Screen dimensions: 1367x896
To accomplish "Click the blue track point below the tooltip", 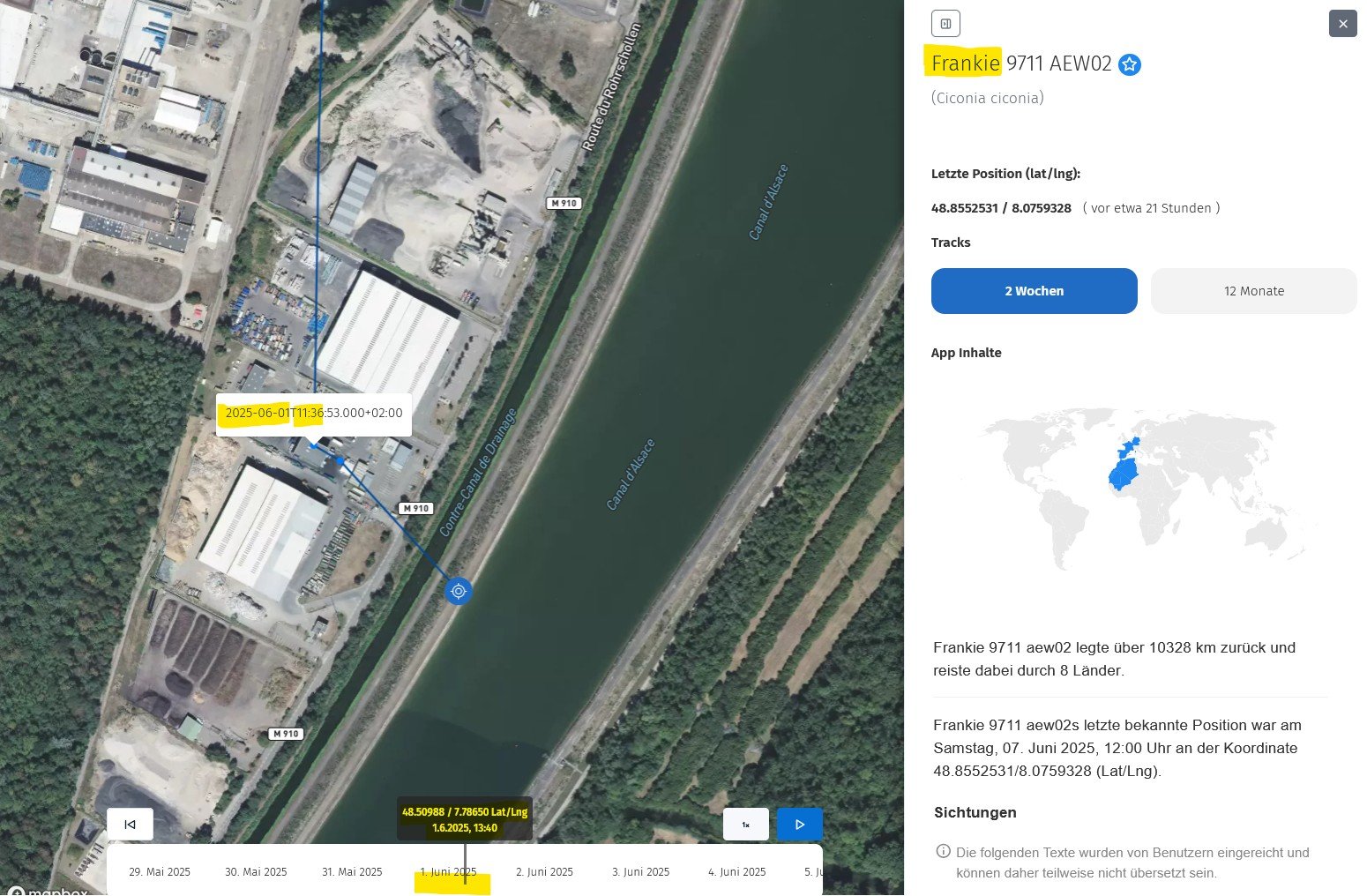I will click(340, 460).
